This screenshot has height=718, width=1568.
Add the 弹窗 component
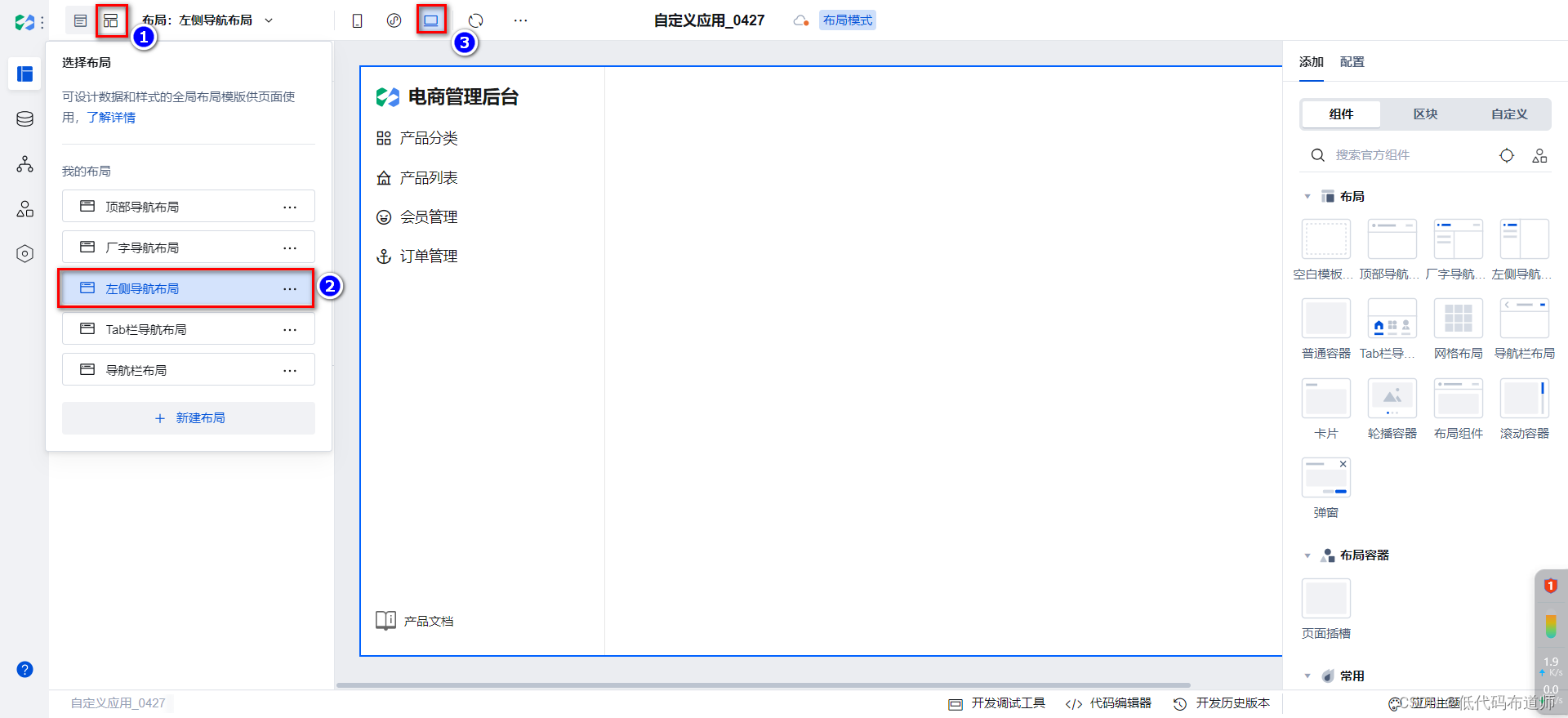click(x=1326, y=478)
